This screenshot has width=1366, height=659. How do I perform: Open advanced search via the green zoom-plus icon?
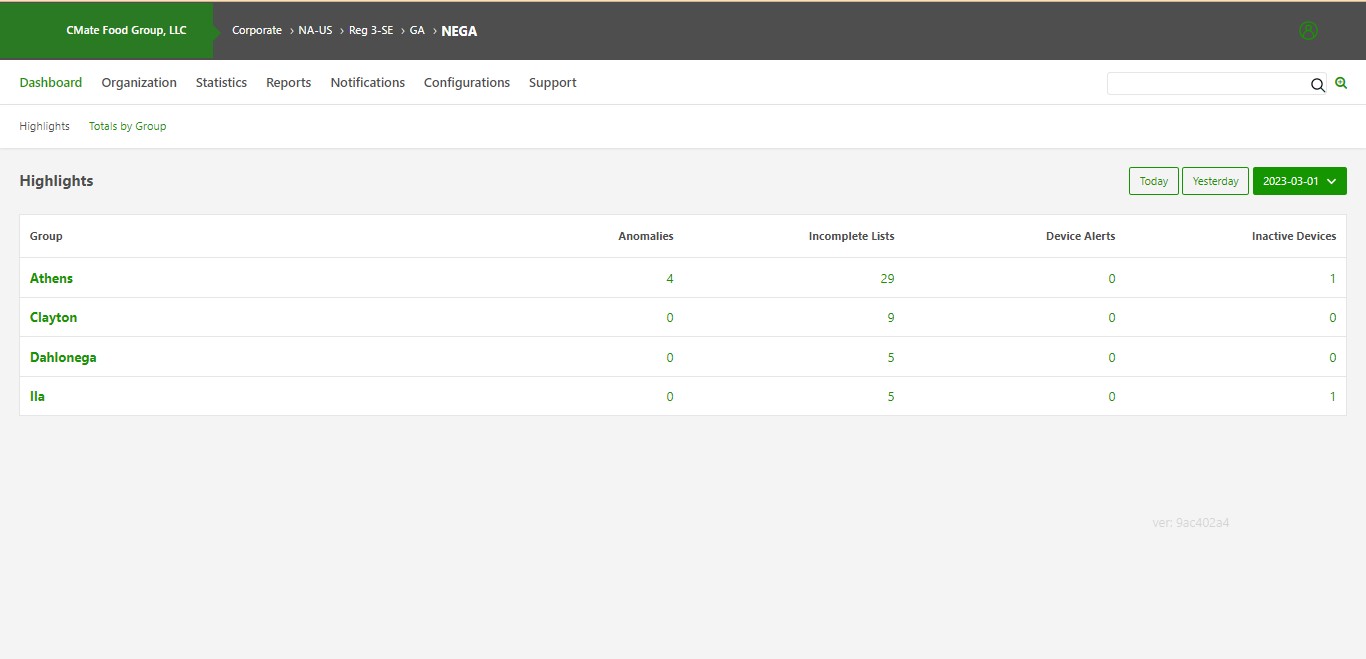pos(1341,83)
